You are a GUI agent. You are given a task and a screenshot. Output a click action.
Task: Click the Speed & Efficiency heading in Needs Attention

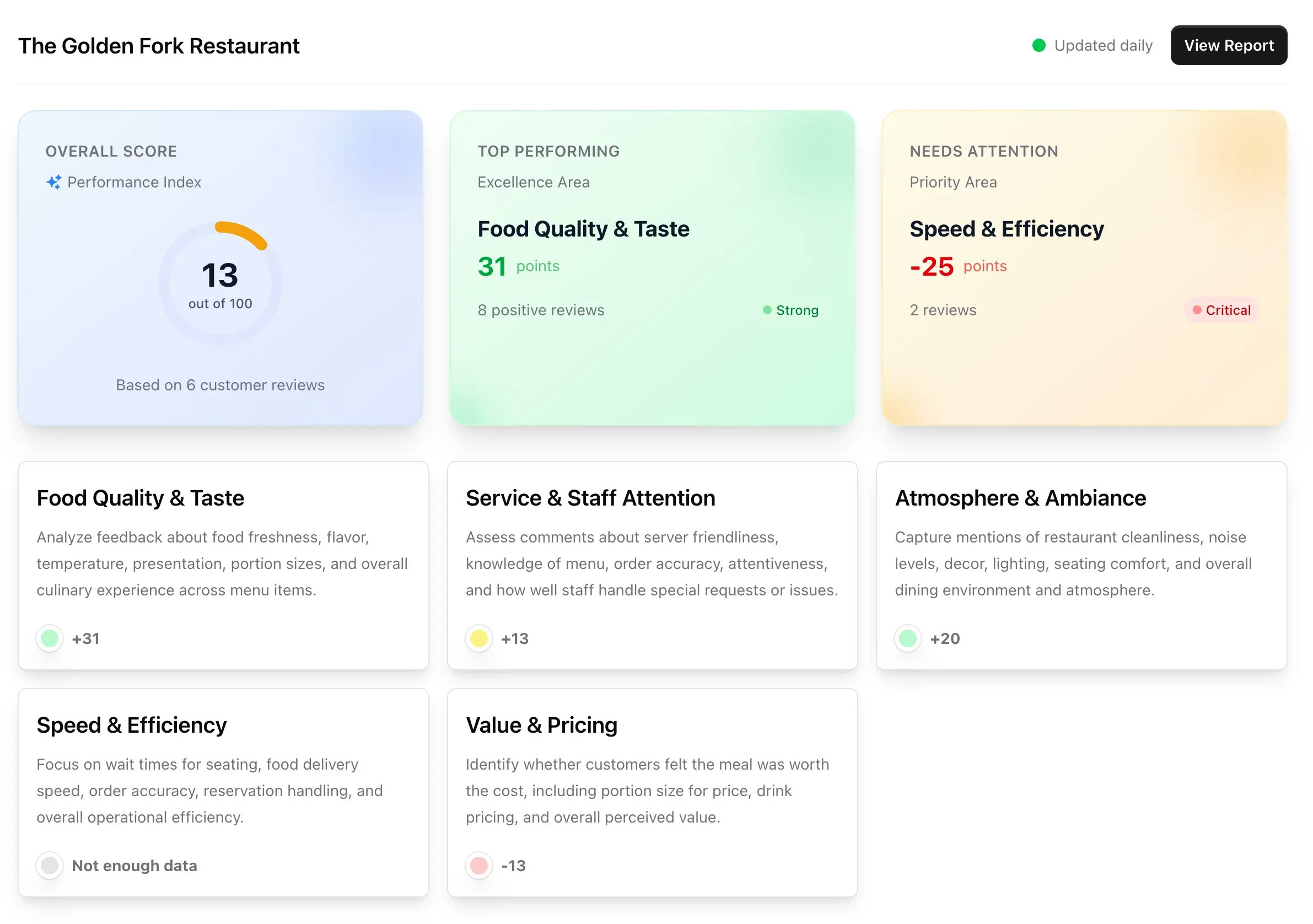pyautogui.click(x=1007, y=228)
